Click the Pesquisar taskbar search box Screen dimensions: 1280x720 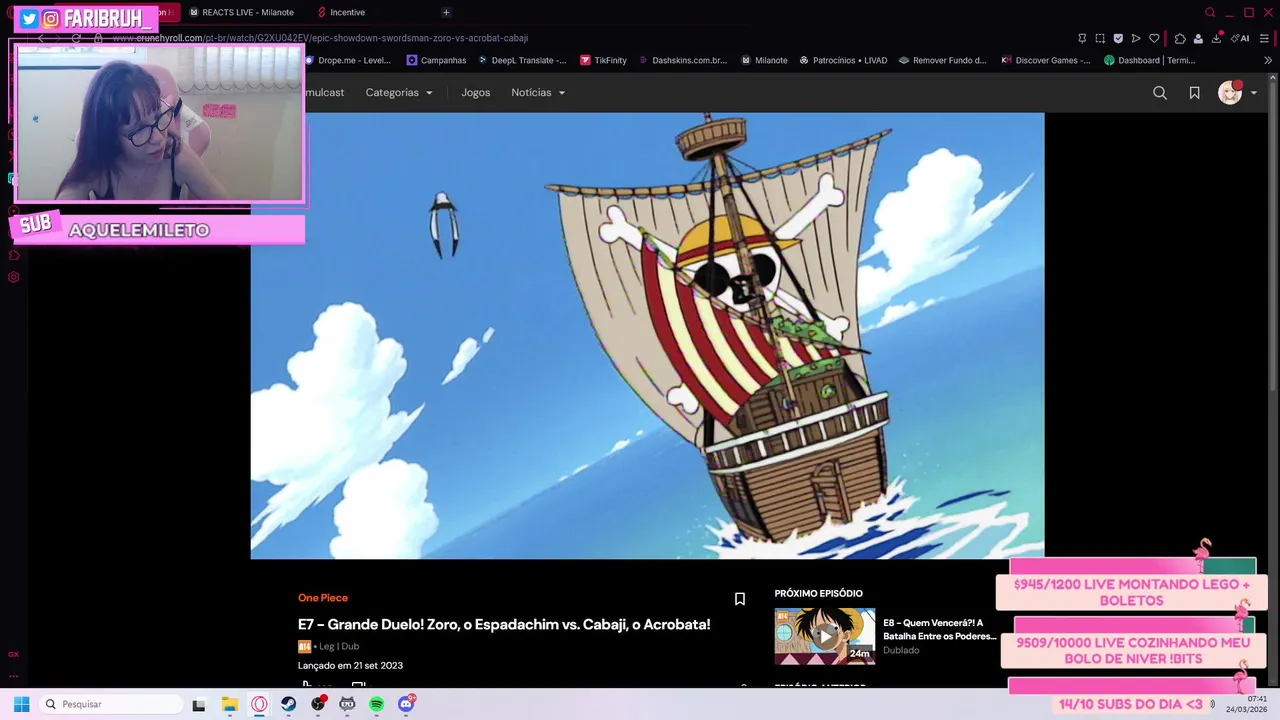point(112,704)
